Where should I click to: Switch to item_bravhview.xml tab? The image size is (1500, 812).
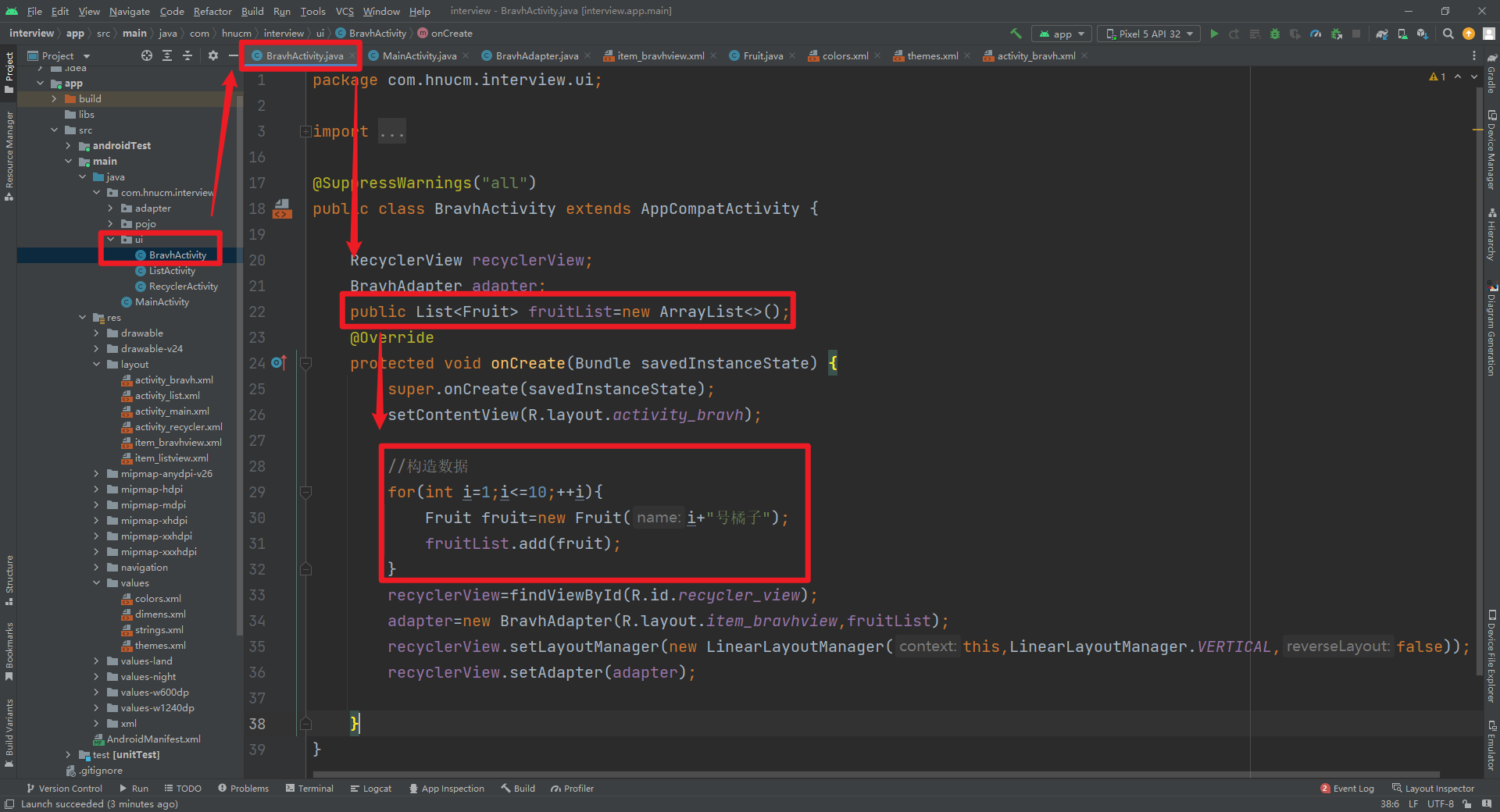click(x=660, y=55)
